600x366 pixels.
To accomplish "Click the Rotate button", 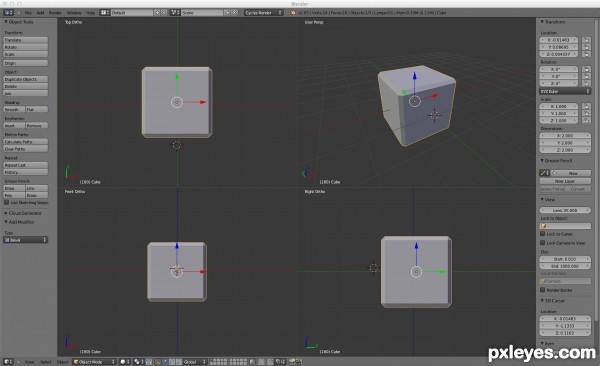I will pos(26,47).
